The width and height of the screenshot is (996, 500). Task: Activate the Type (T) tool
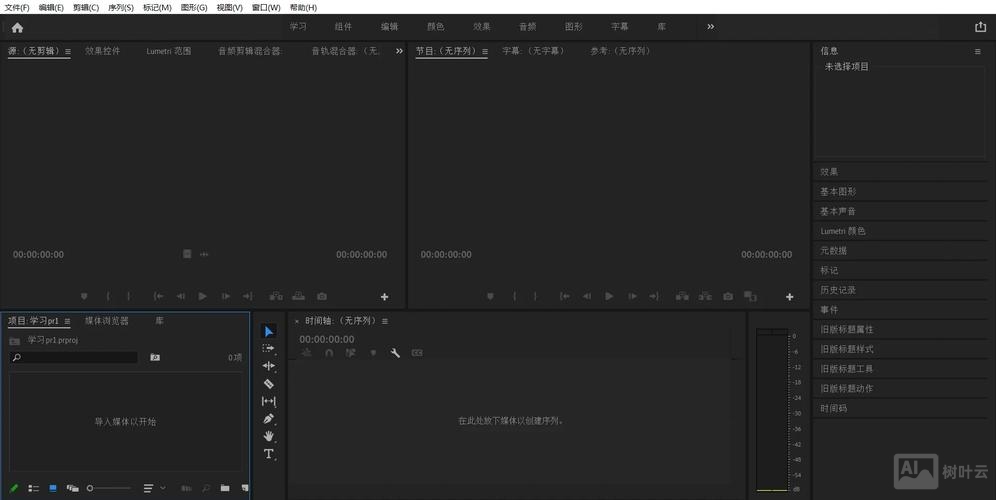(268, 454)
